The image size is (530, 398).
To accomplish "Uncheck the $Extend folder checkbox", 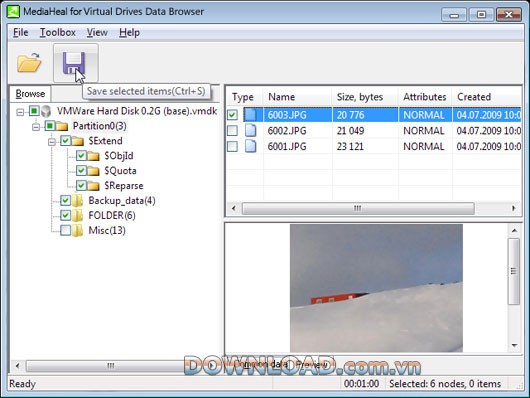I will [x=66, y=141].
